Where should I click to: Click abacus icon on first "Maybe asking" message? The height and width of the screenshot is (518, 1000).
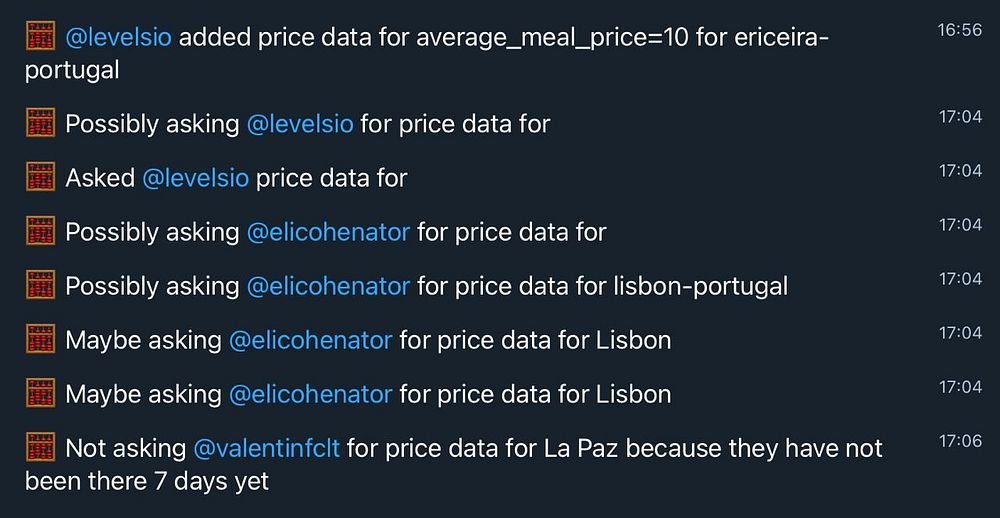pyautogui.click(x=40, y=340)
